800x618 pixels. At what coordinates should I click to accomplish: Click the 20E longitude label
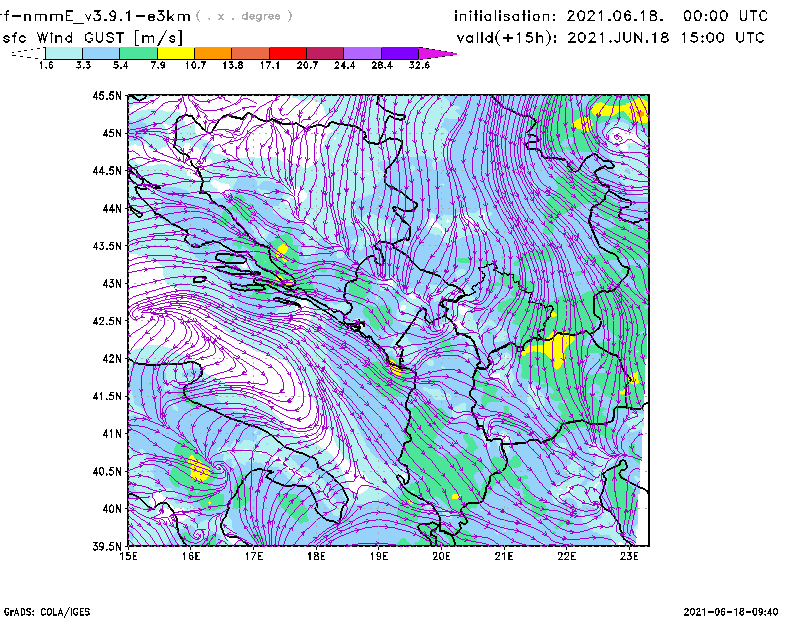(x=441, y=556)
